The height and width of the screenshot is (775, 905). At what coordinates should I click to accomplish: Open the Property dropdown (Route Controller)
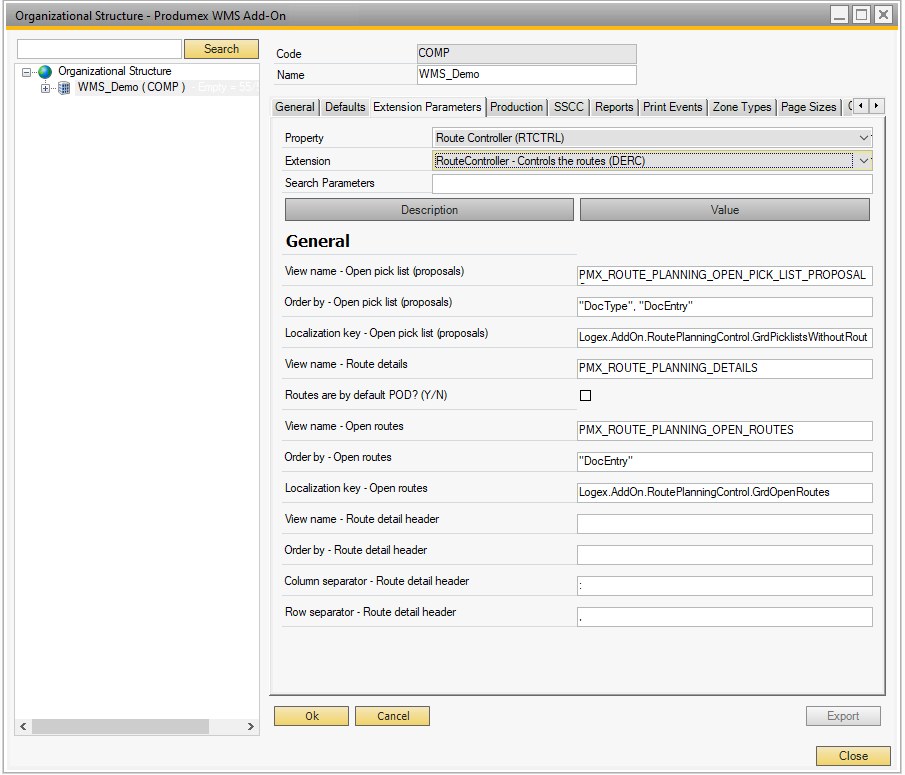pos(864,138)
